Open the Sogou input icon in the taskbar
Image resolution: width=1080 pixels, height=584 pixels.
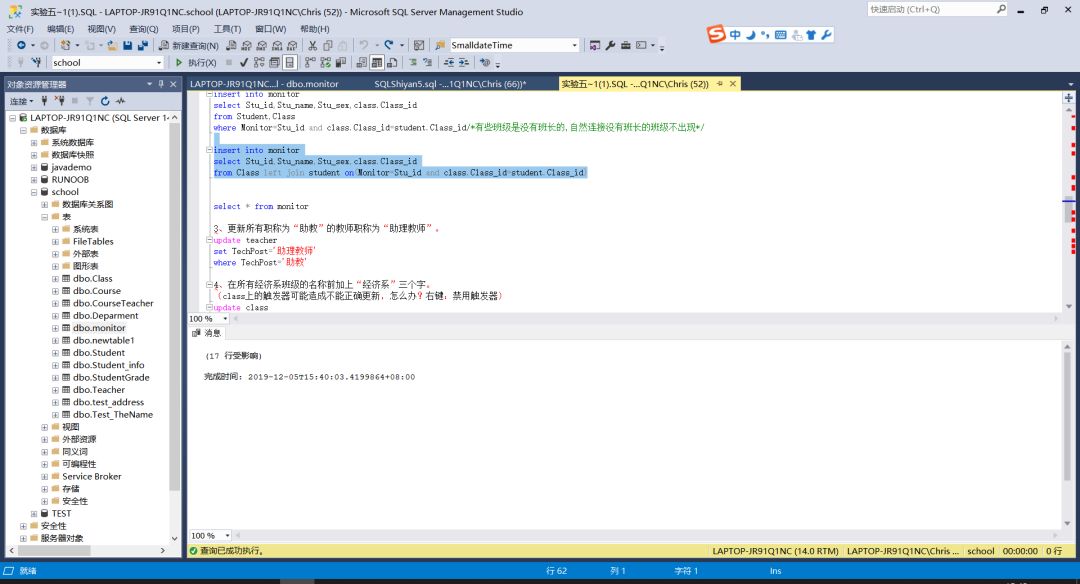[716, 33]
